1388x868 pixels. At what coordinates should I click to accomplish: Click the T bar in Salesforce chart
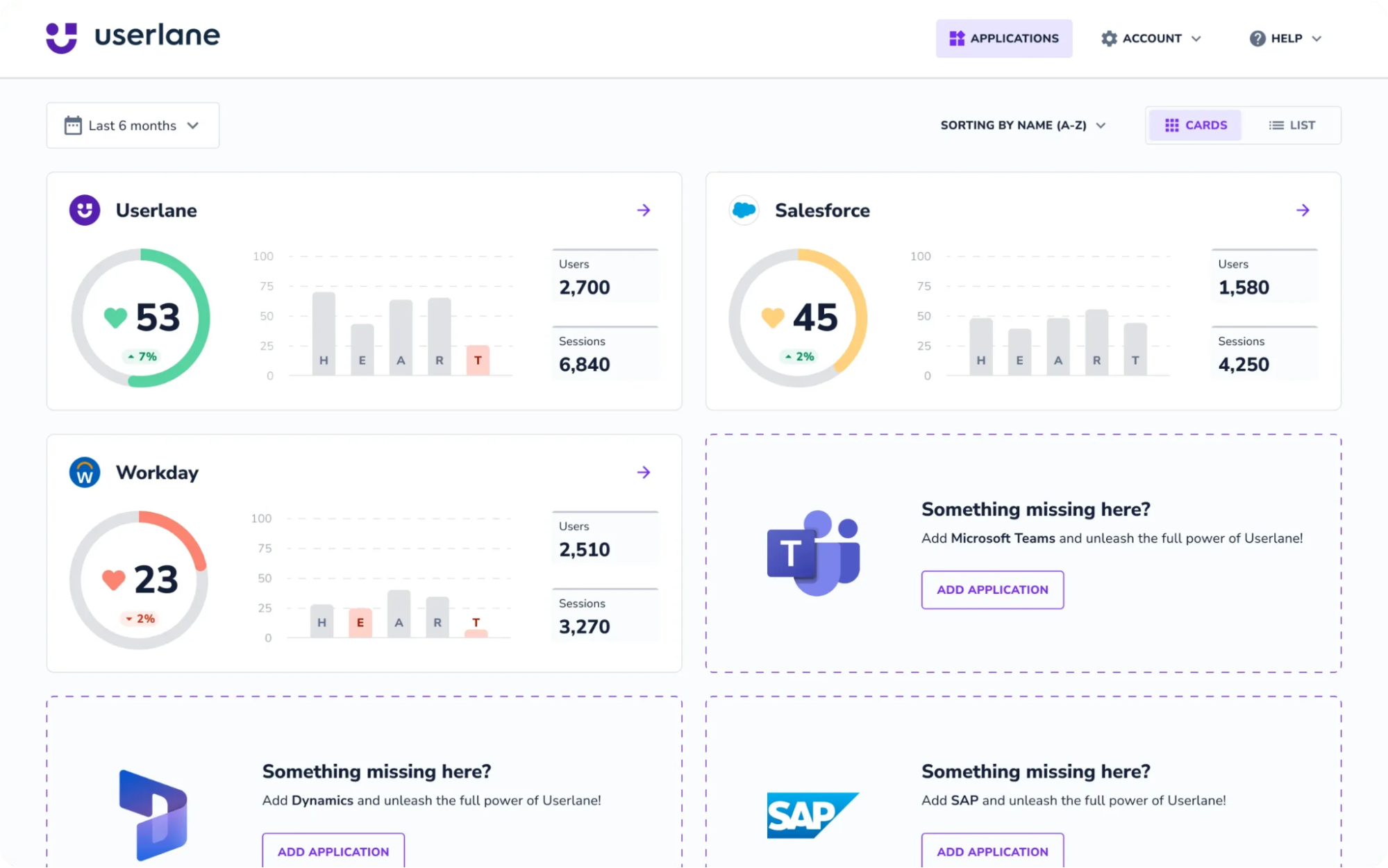[1135, 349]
